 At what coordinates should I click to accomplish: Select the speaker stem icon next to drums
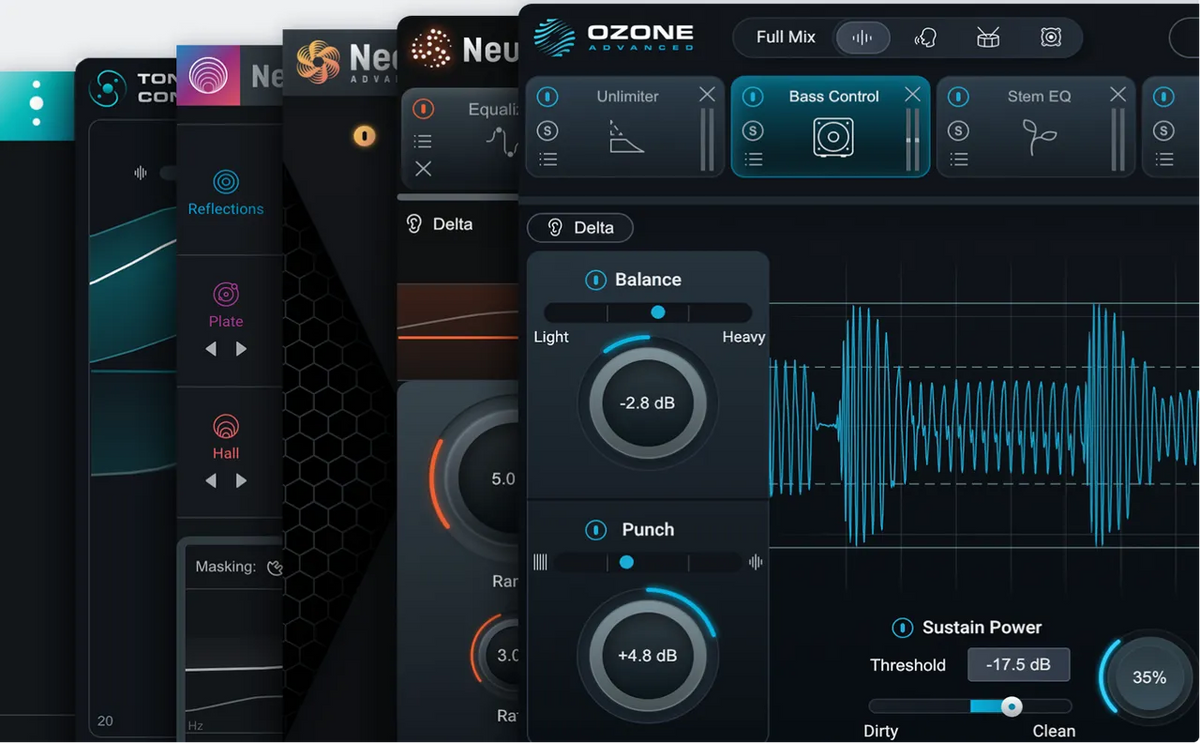pyautogui.click(x=1049, y=37)
